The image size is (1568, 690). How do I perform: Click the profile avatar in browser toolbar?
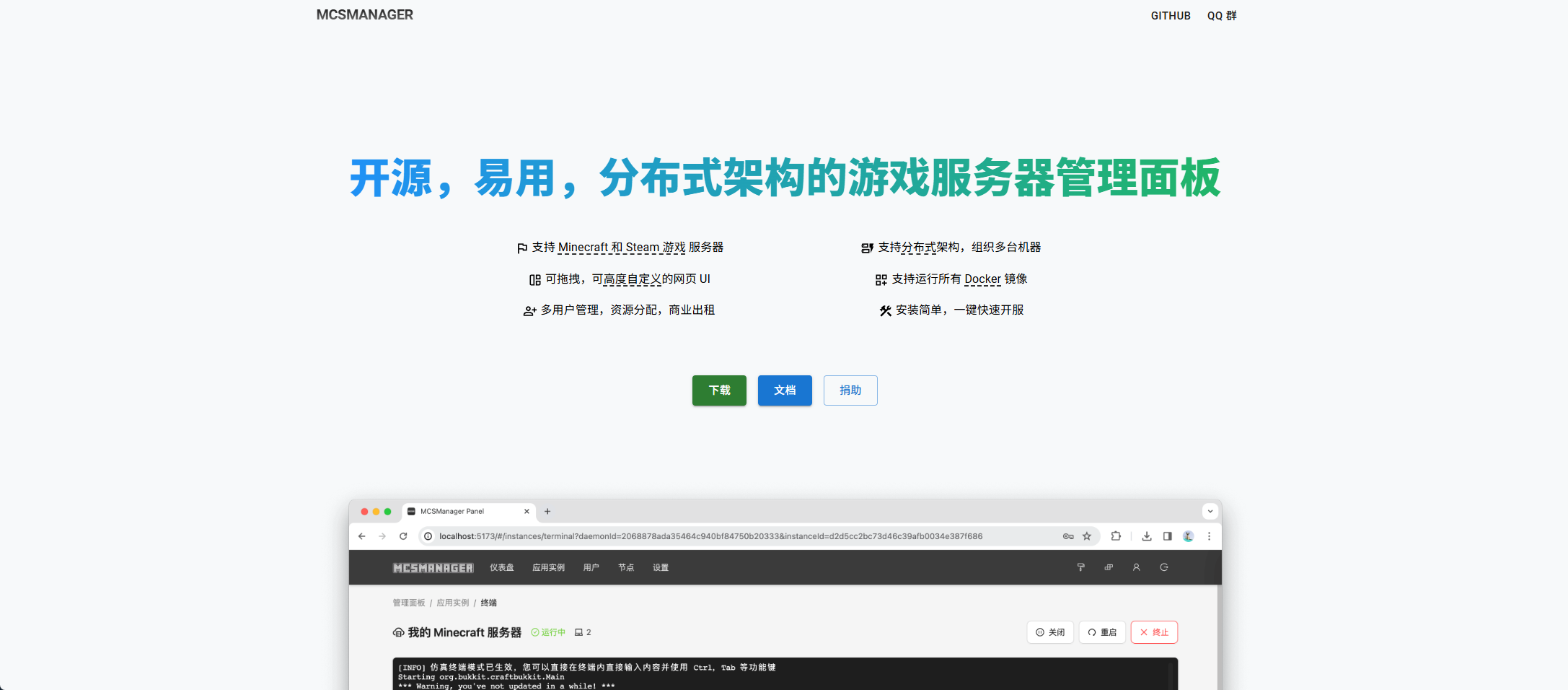click(x=1189, y=536)
